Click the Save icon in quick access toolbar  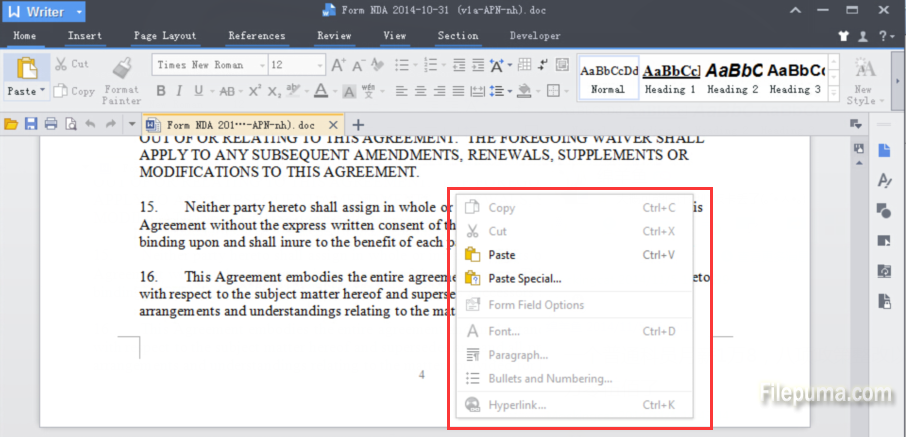[x=30, y=124]
